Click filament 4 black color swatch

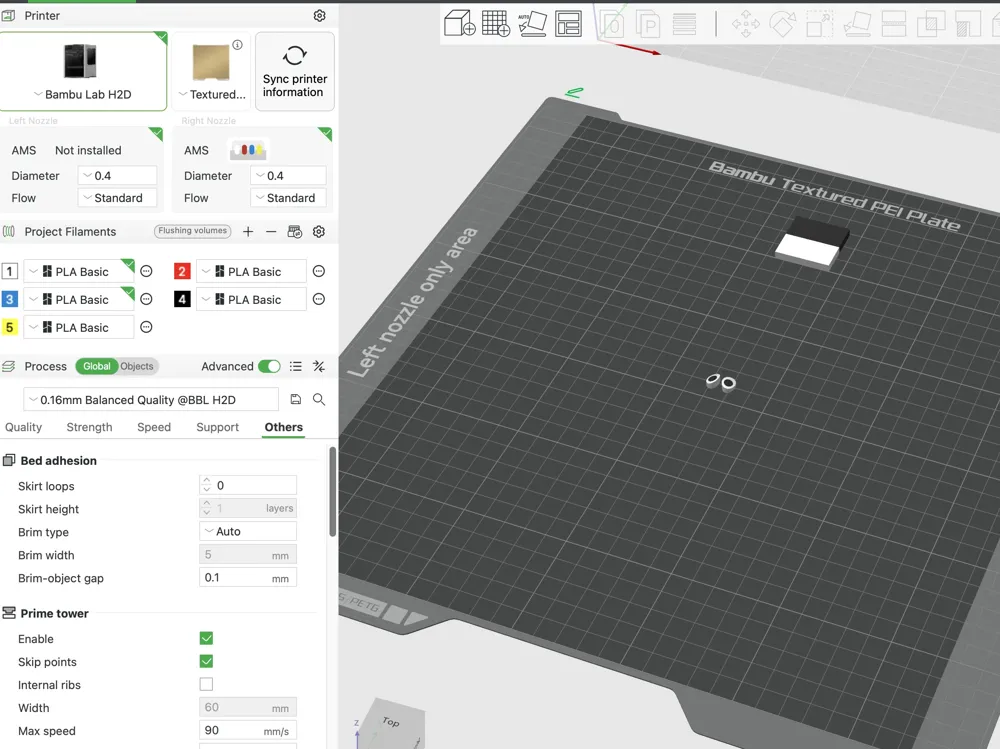click(x=182, y=299)
